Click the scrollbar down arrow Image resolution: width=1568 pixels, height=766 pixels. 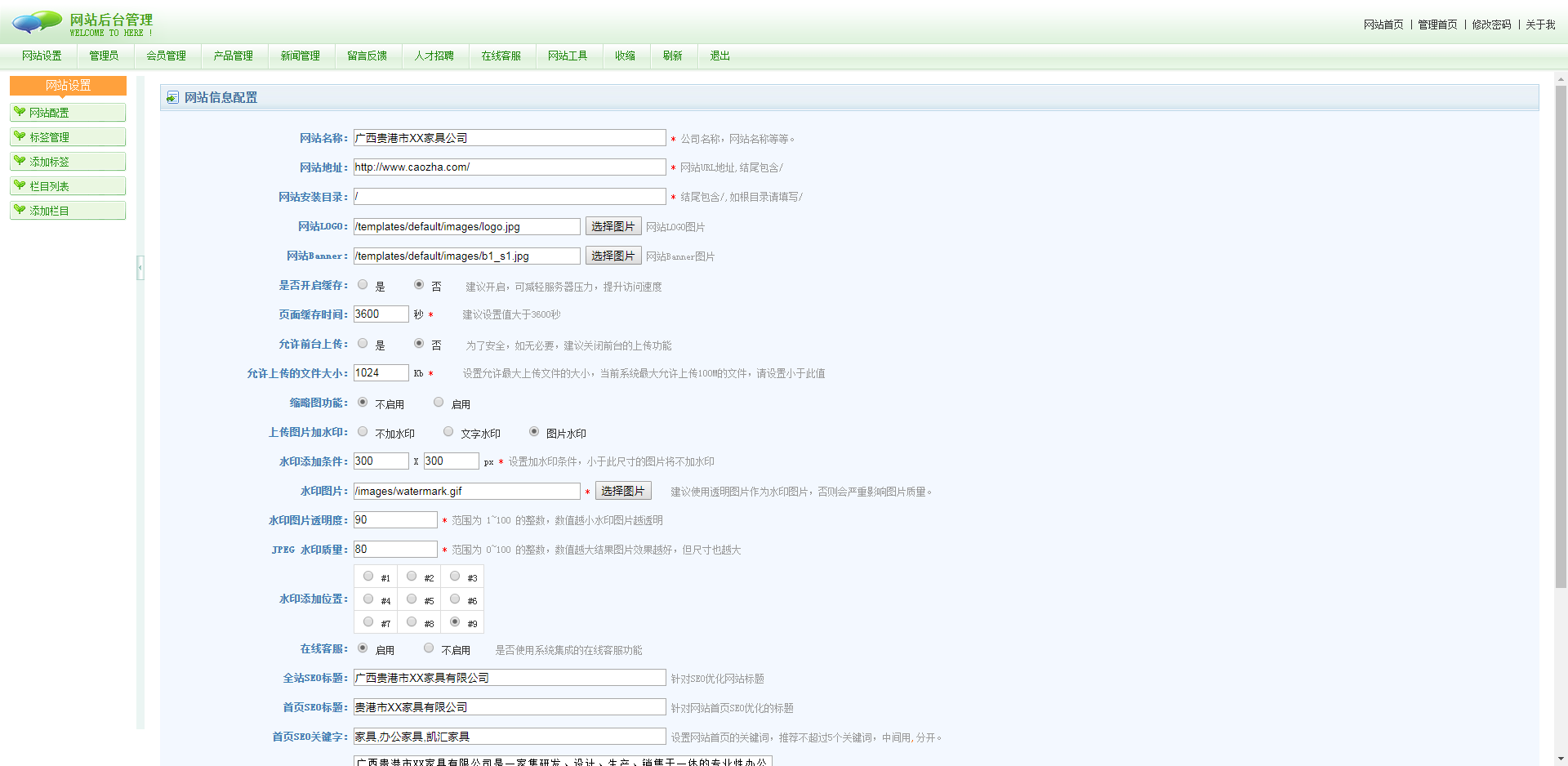point(1561,759)
